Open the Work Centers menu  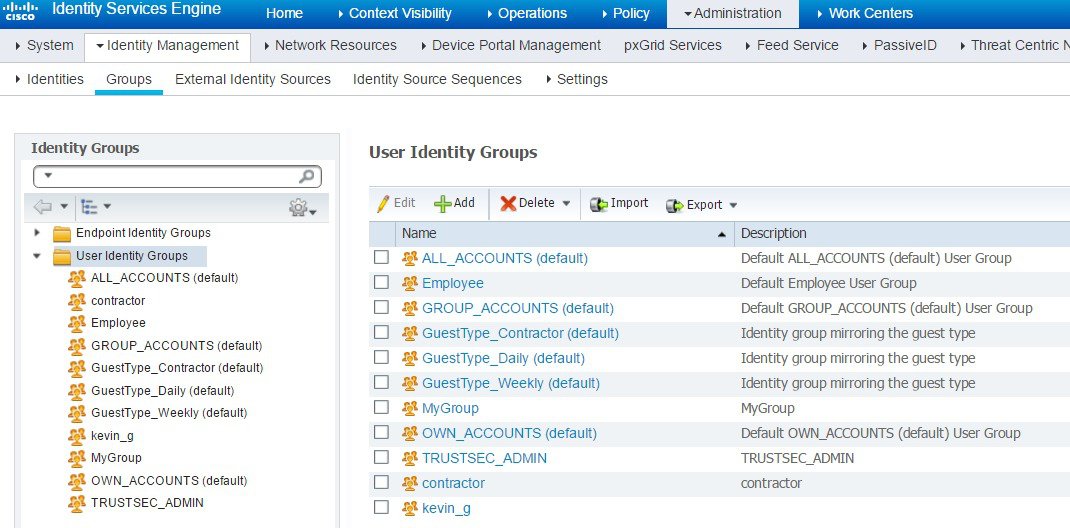pos(865,13)
